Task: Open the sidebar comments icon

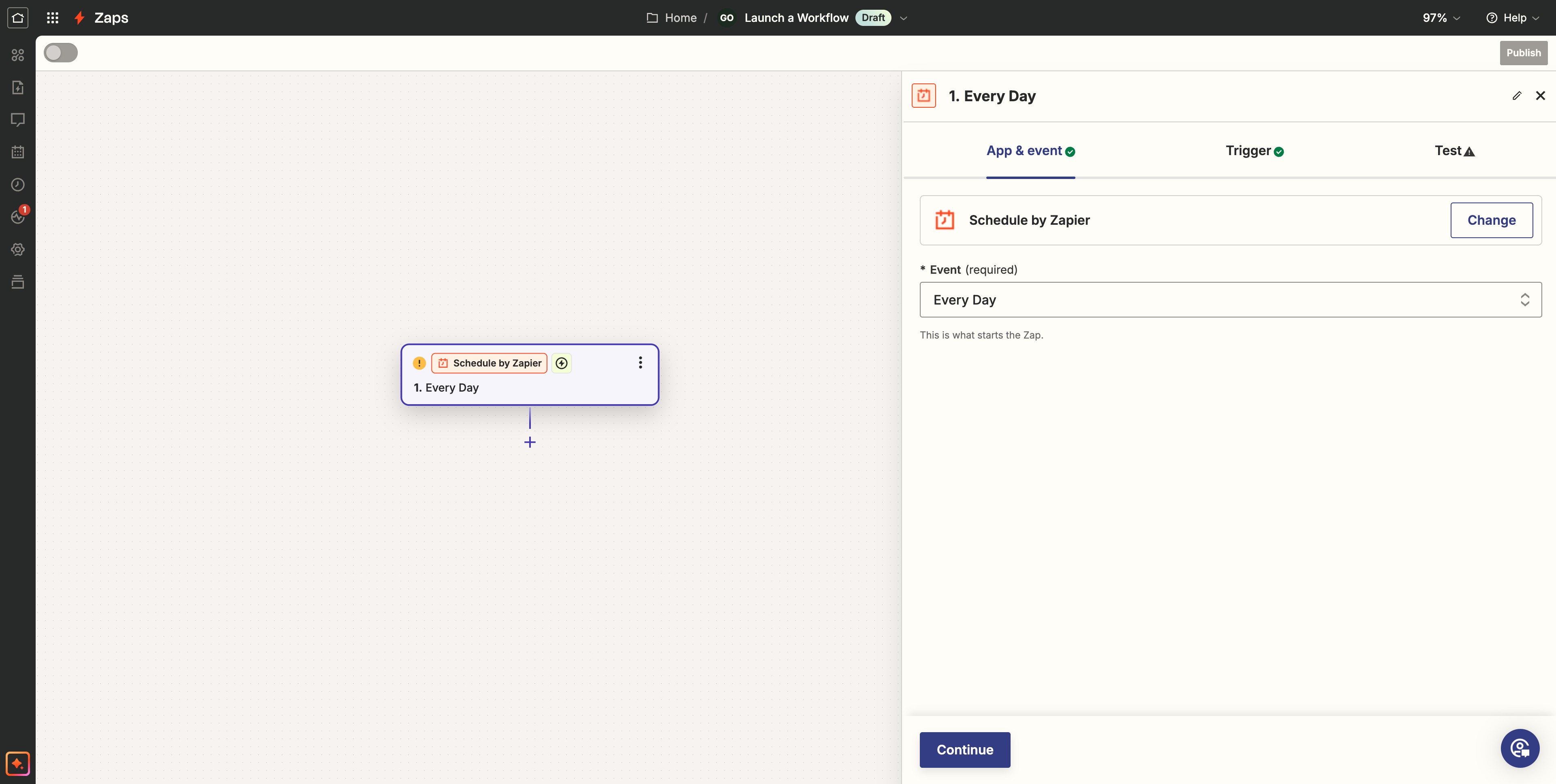Action: pyautogui.click(x=17, y=120)
